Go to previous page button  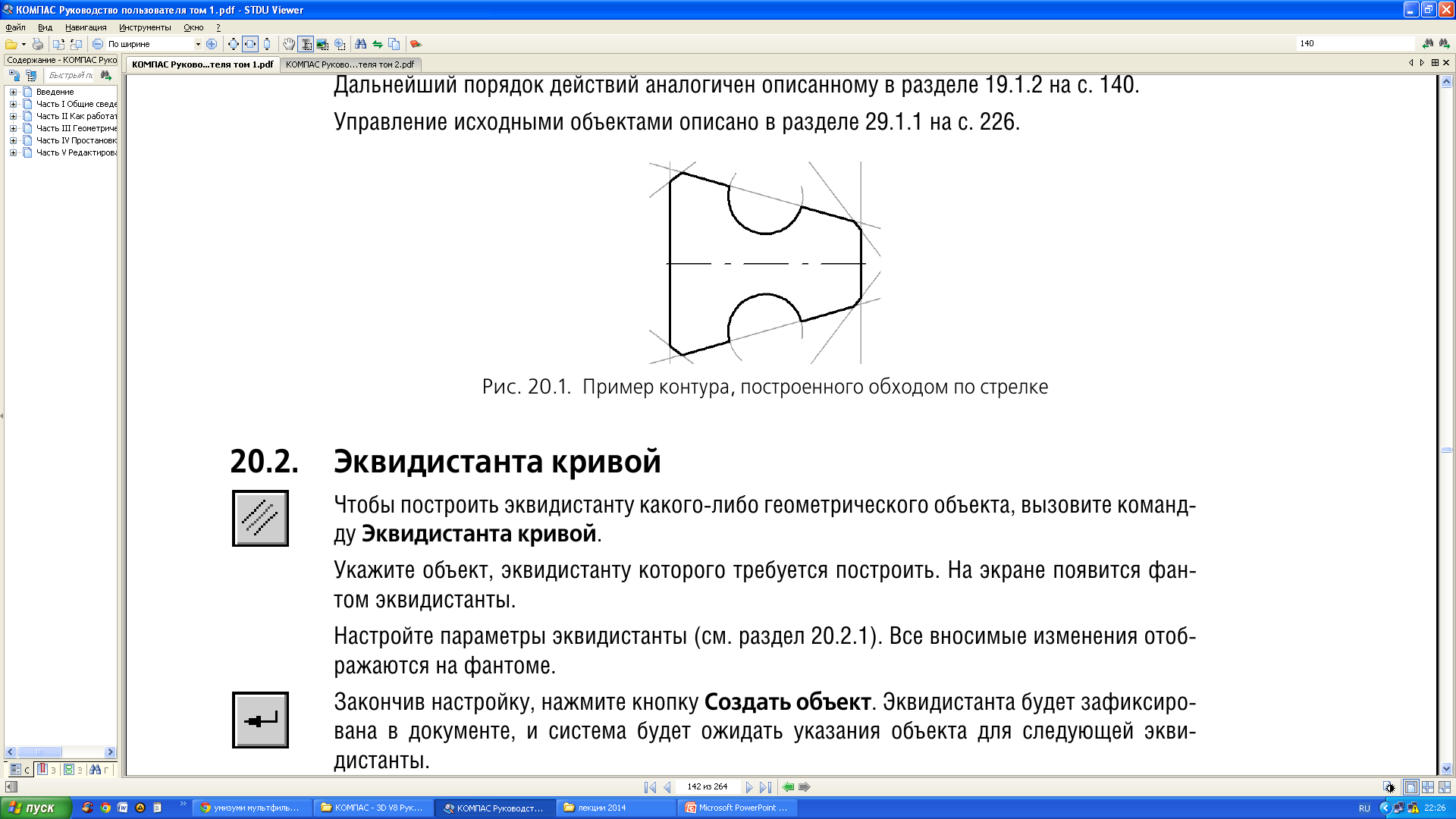click(x=667, y=787)
